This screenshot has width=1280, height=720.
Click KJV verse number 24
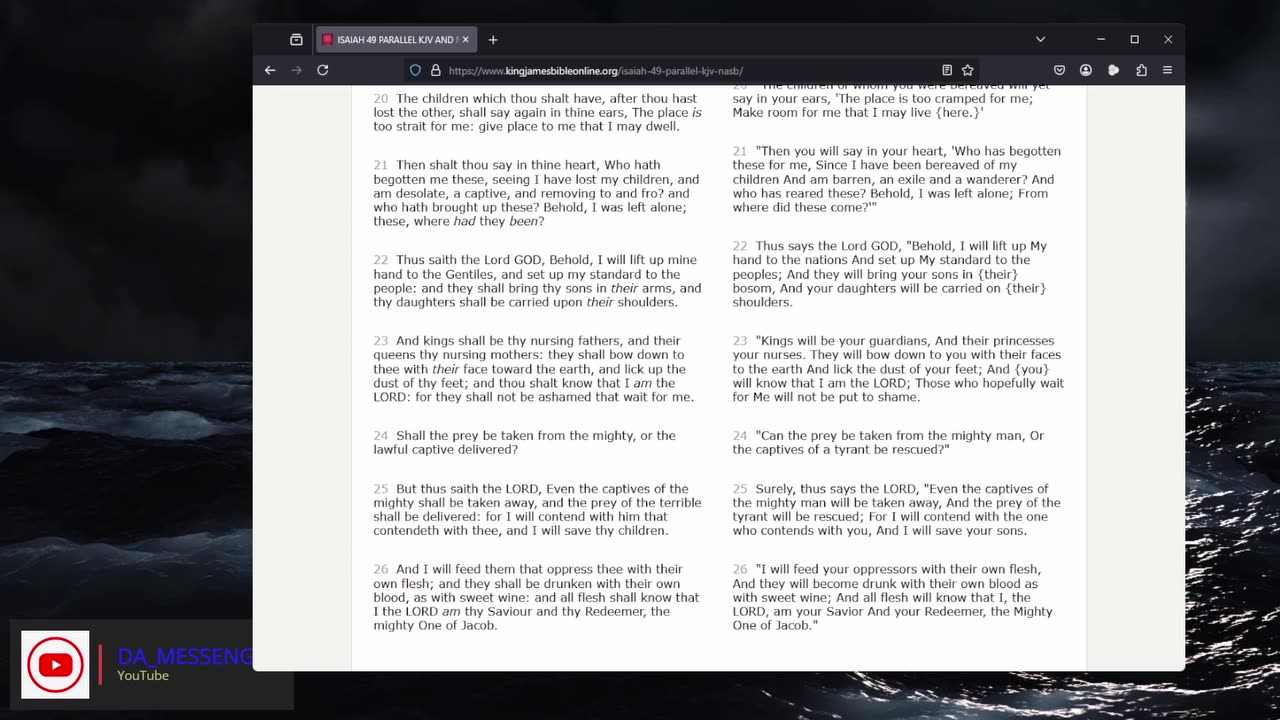tap(381, 436)
